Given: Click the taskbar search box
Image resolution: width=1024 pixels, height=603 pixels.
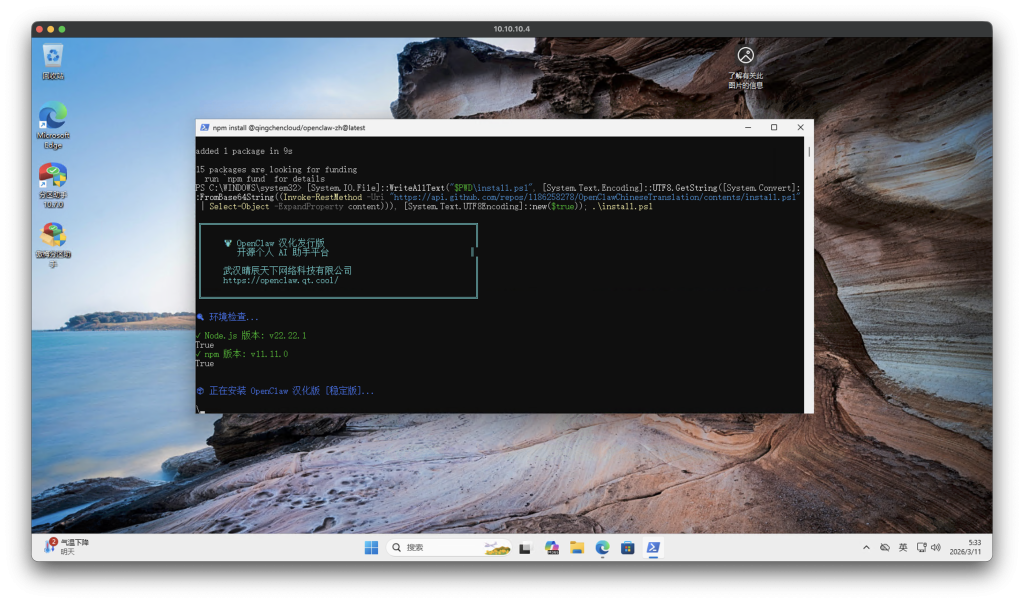Looking at the screenshot, I should [x=440, y=548].
